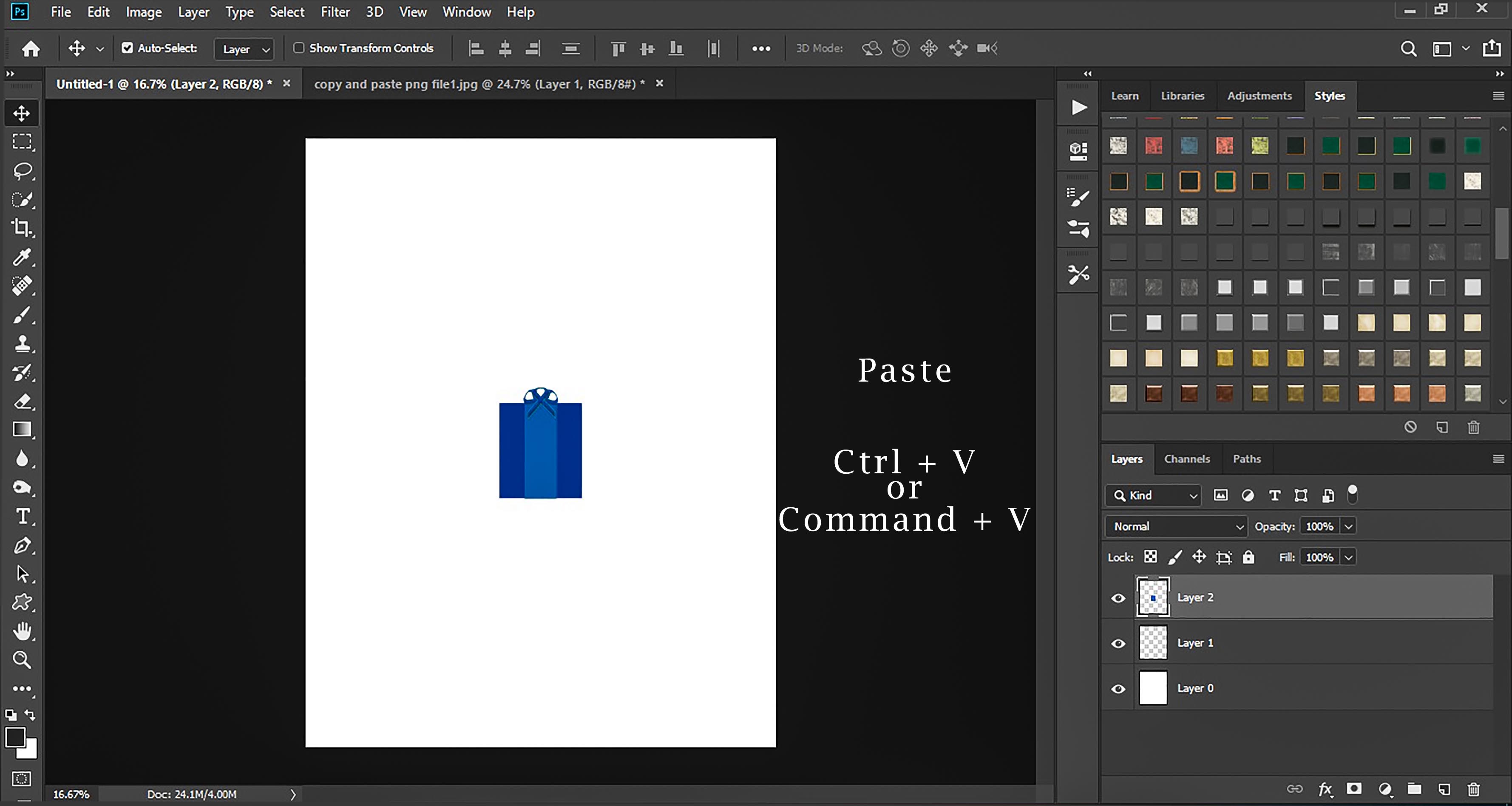The height and width of the screenshot is (806, 1512).
Task: Open the Auto-Select Layer dropdown
Action: (244, 49)
